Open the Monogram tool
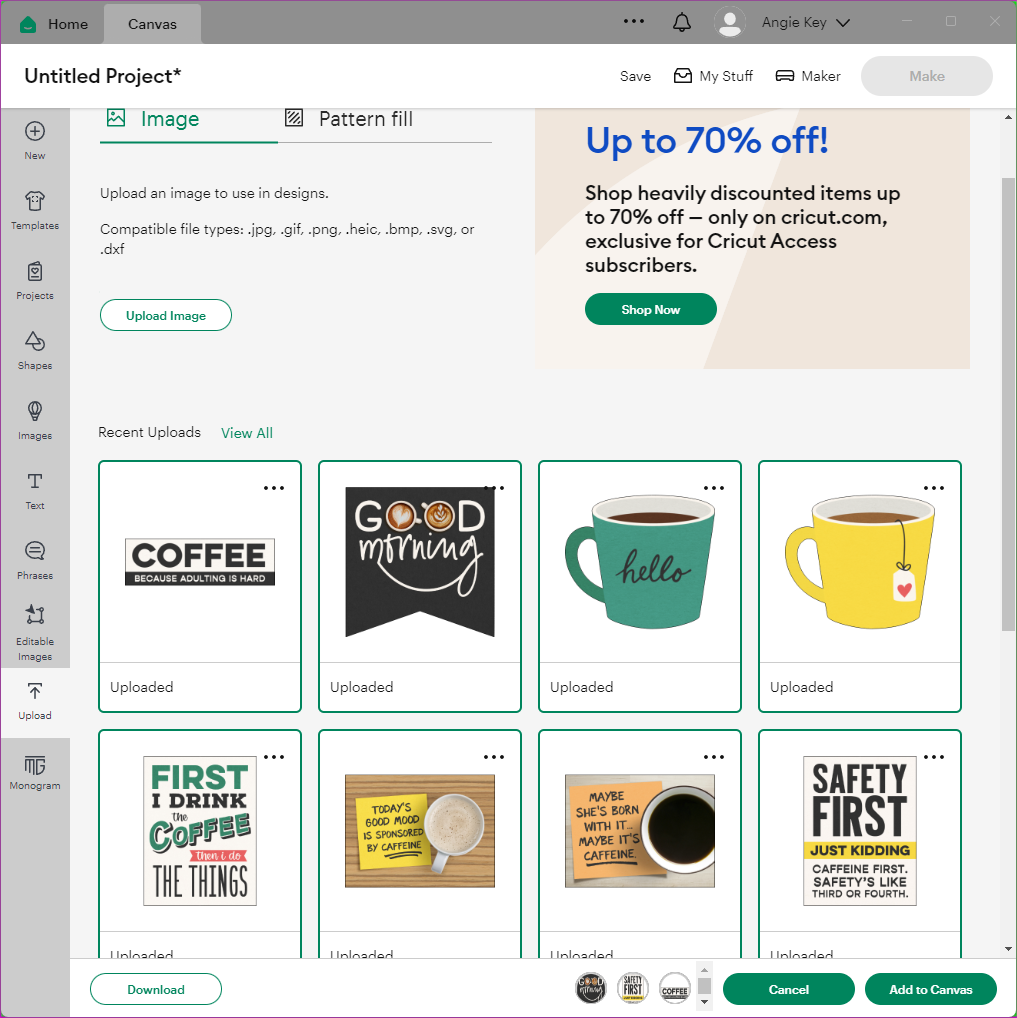The image size is (1017, 1018). click(x=35, y=773)
